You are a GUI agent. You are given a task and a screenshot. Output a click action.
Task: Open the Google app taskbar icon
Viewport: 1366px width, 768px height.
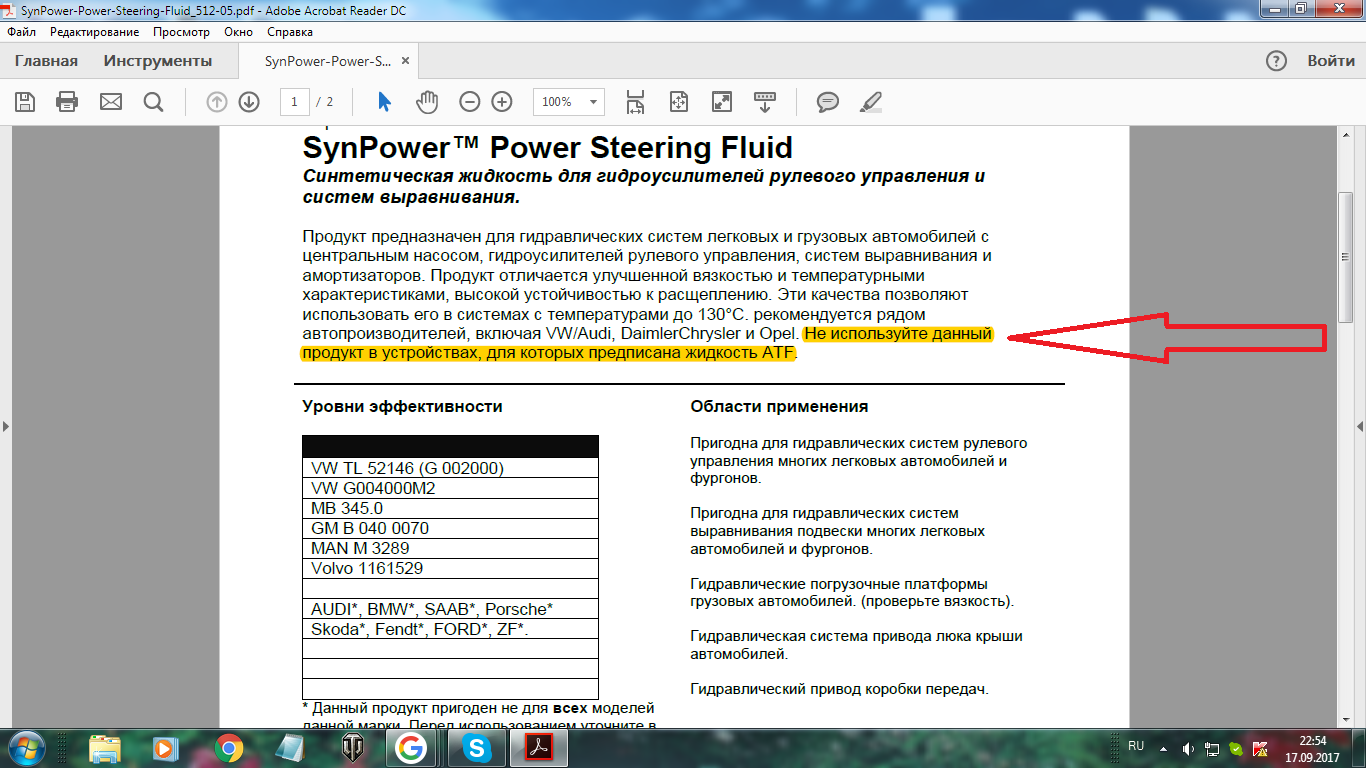(412, 748)
